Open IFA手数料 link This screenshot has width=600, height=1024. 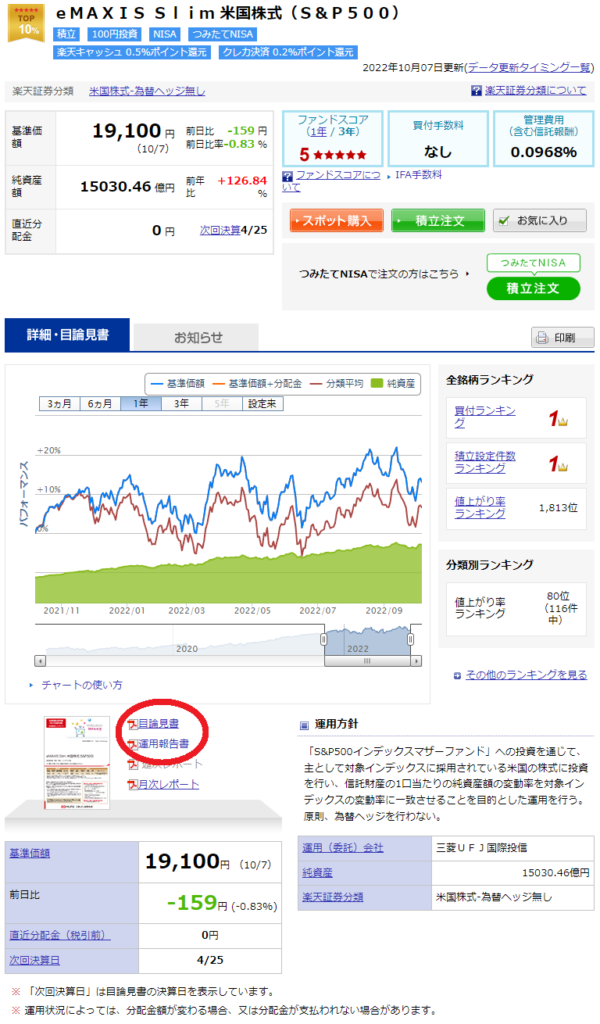[x=418, y=175]
